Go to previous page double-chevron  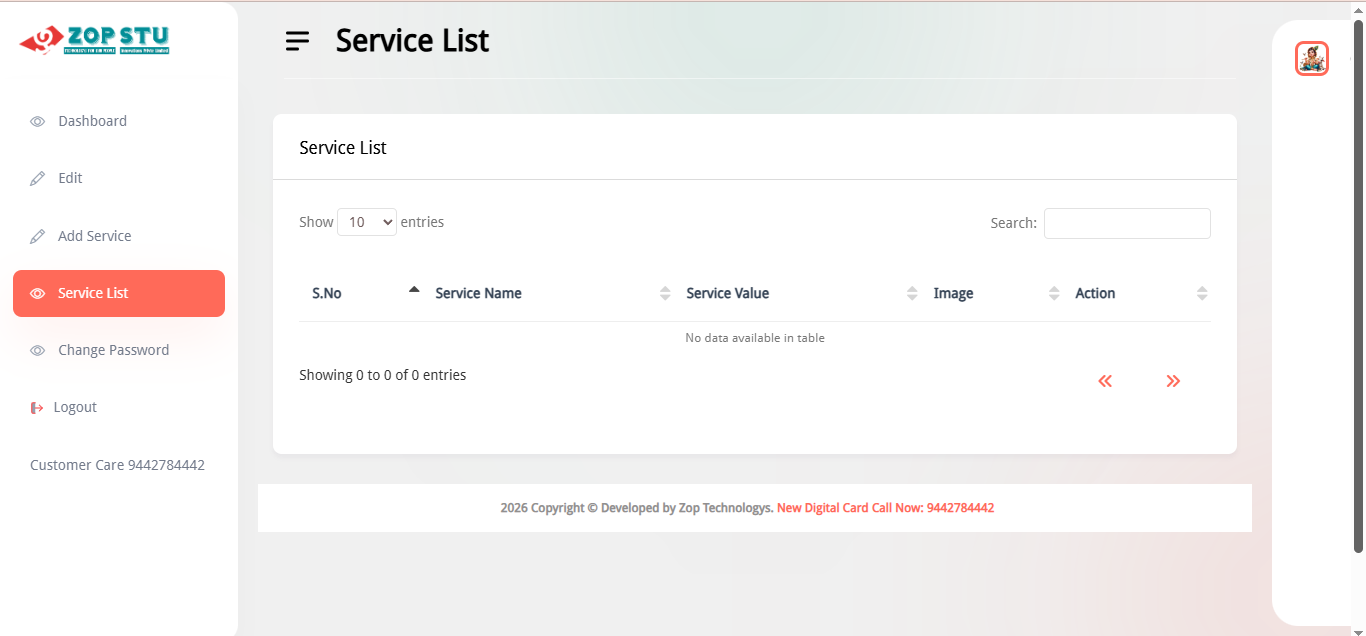point(1104,381)
